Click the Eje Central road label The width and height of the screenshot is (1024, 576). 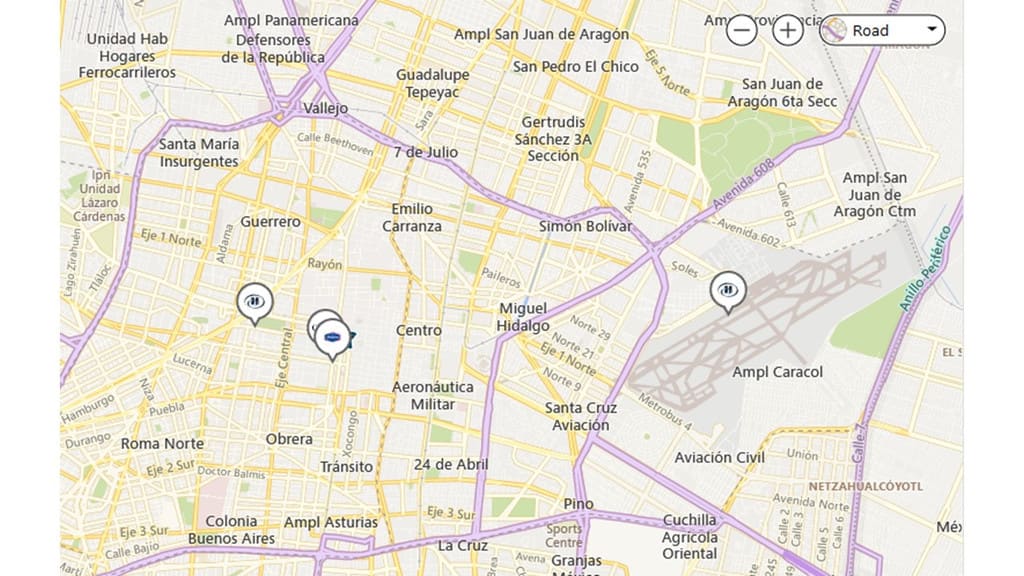tap(284, 358)
